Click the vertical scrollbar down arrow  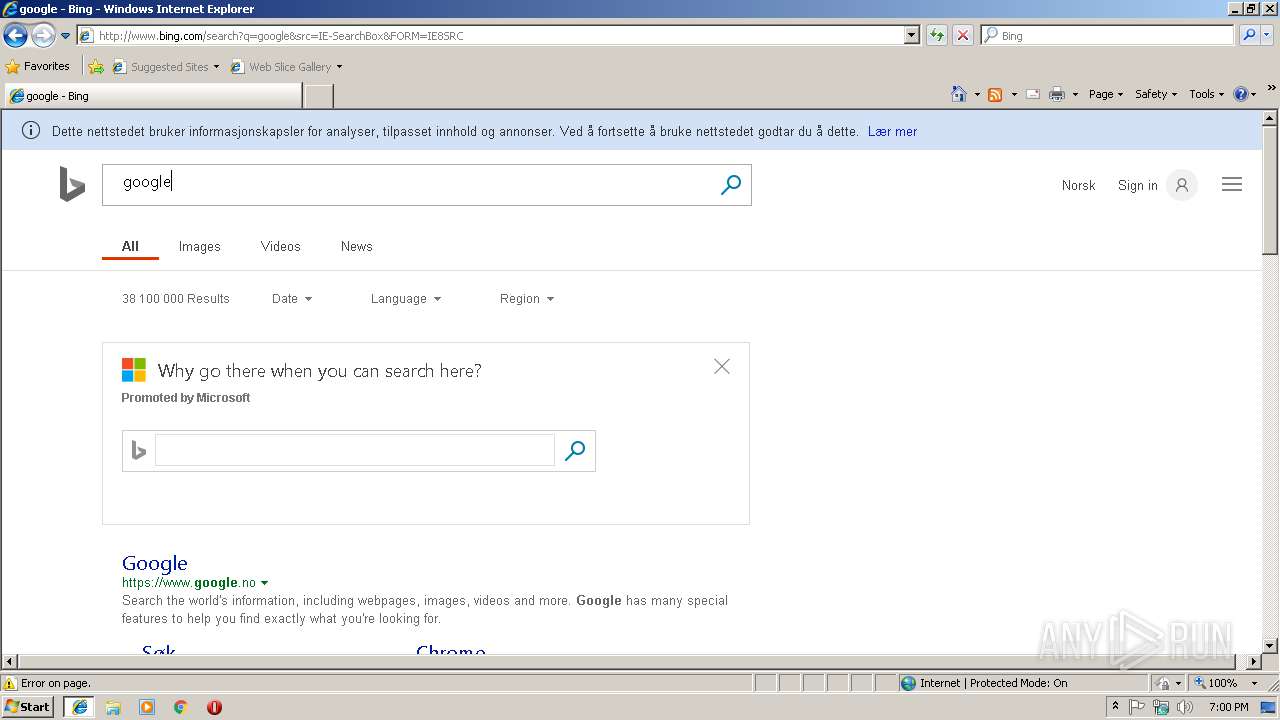pyautogui.click(x=1270, y=646)
